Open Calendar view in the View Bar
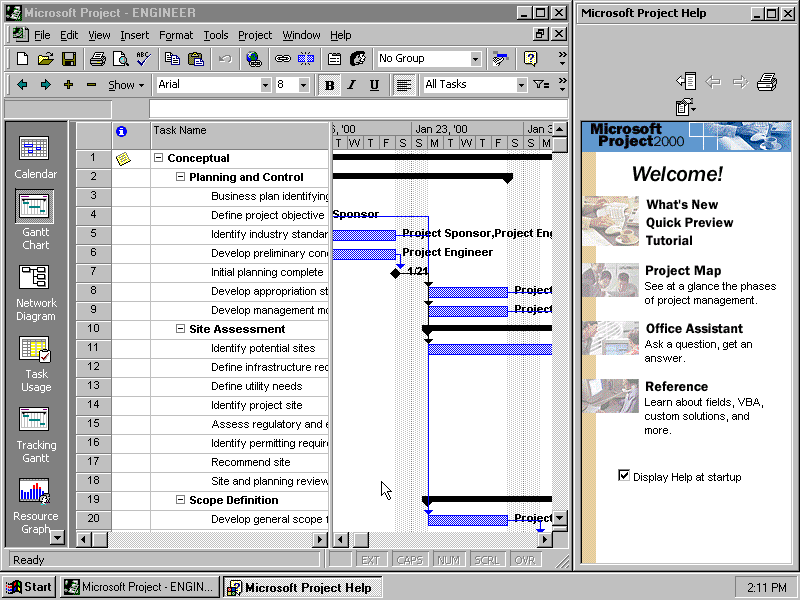The width and height of the screenshot is (800, 600). tap(35, 158)
